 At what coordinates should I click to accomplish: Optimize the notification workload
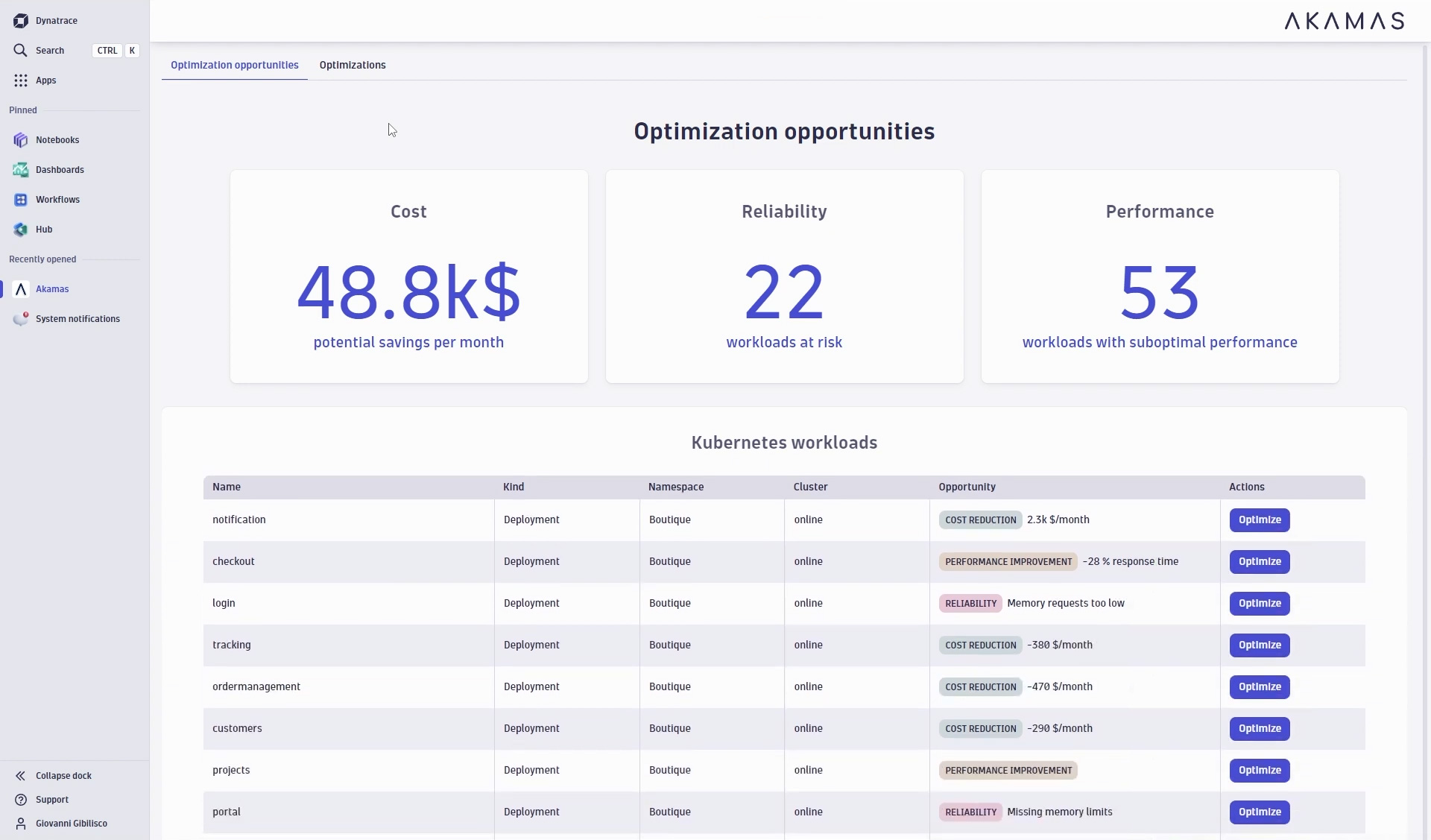click(1259, 520)
